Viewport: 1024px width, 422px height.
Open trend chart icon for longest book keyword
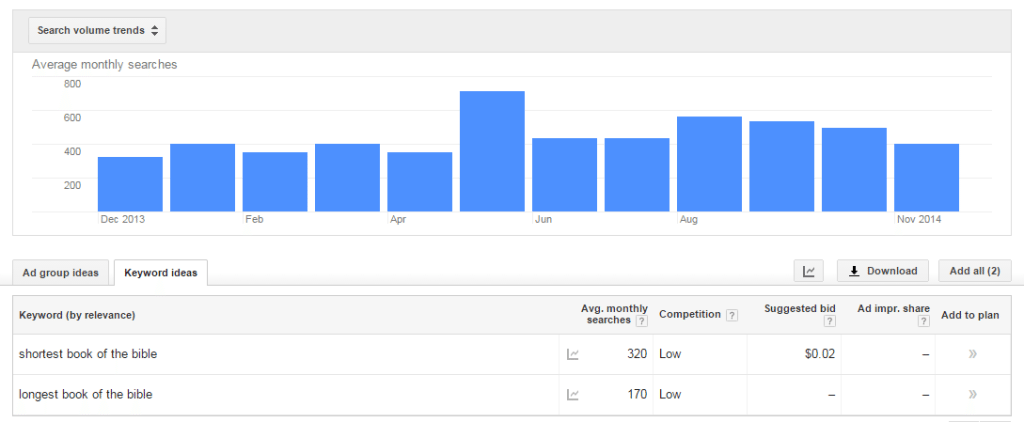pos(573,395)
